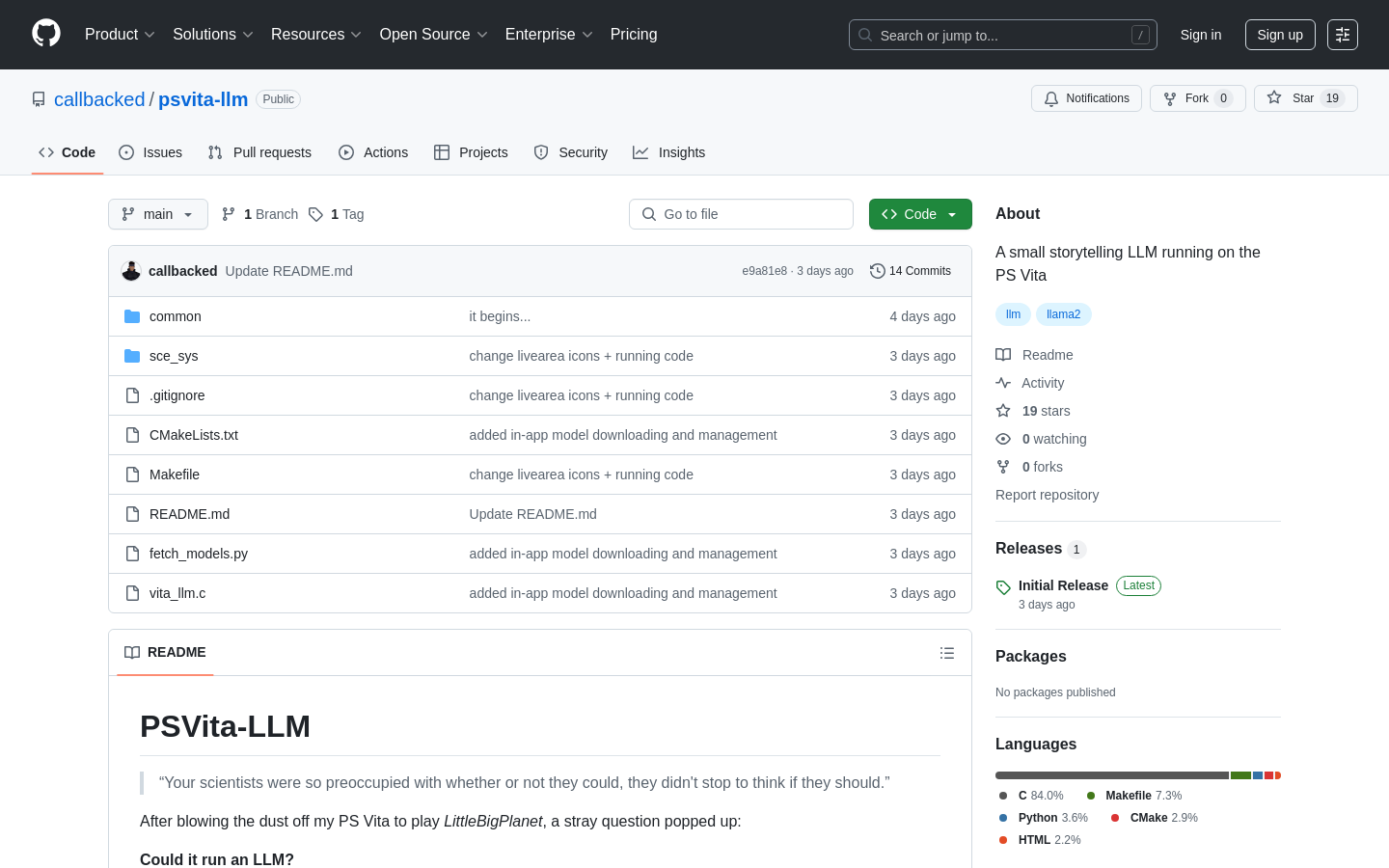
Task: Open the Pull requests tab
Action: [x=259, y=152]
